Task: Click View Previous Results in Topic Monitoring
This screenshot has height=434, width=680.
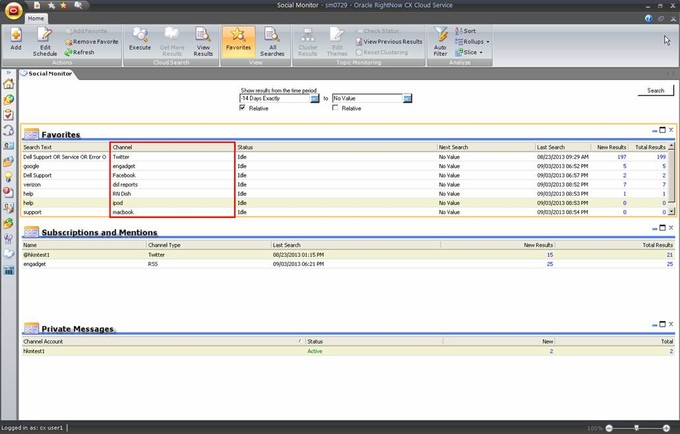Action: [391, 41]
